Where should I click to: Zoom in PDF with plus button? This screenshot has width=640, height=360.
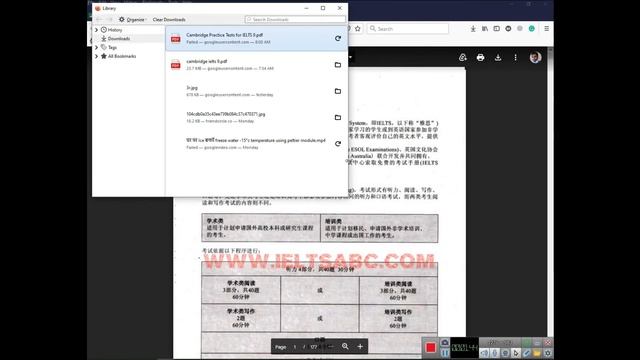point(360,346)
